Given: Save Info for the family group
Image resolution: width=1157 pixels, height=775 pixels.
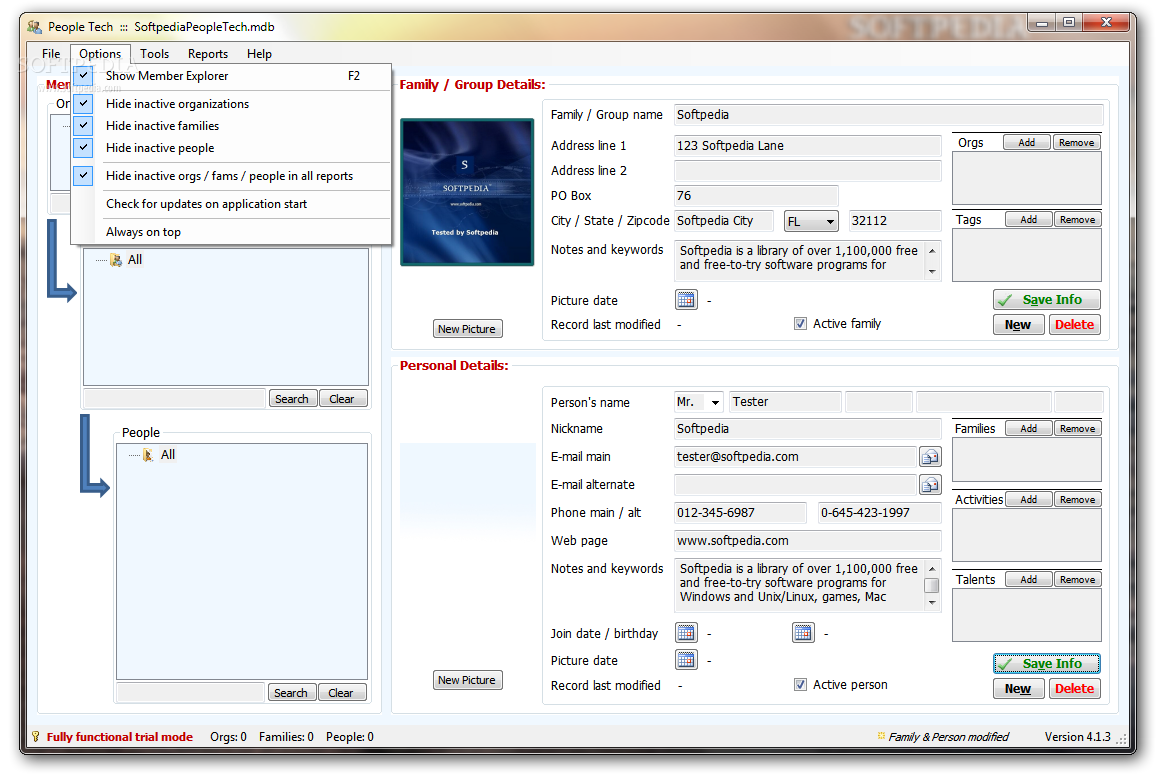Looking at the screenshot, I should point(1046,300).
